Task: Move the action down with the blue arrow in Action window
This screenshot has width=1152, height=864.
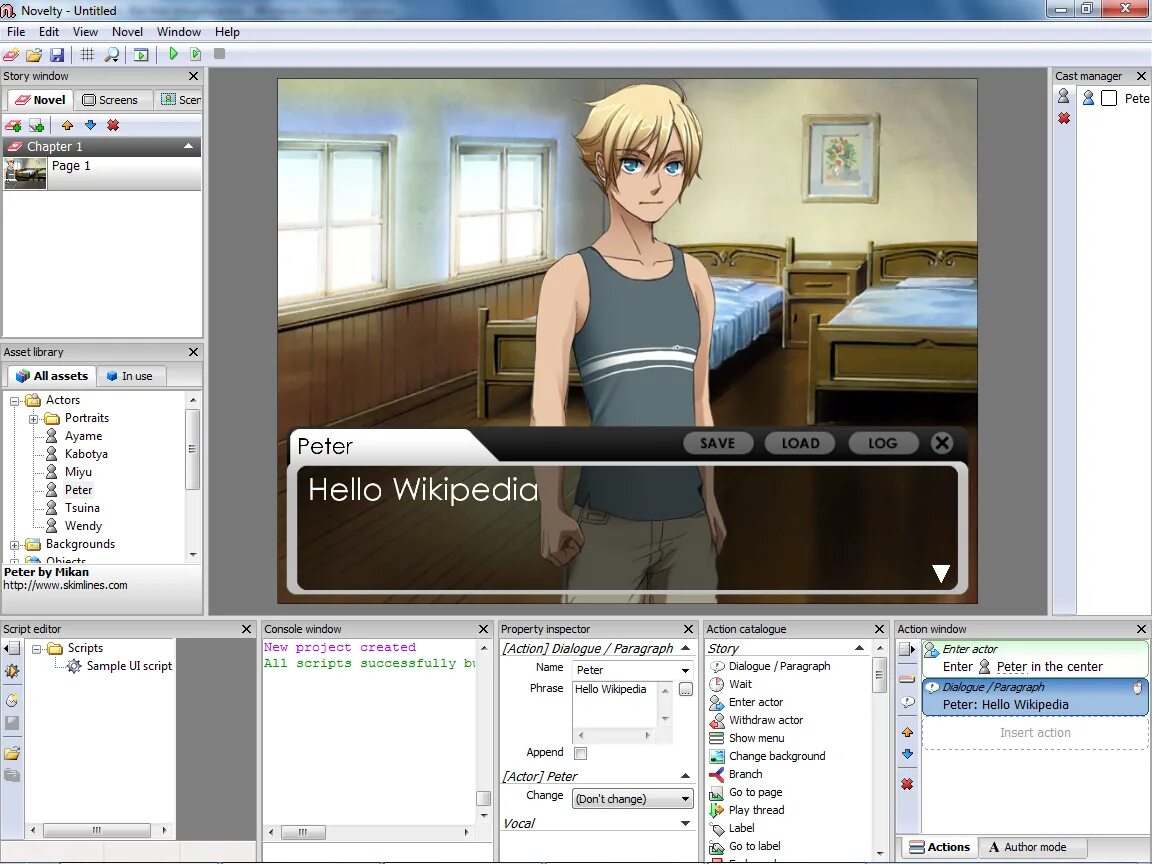Action: (x=908, y=754)
